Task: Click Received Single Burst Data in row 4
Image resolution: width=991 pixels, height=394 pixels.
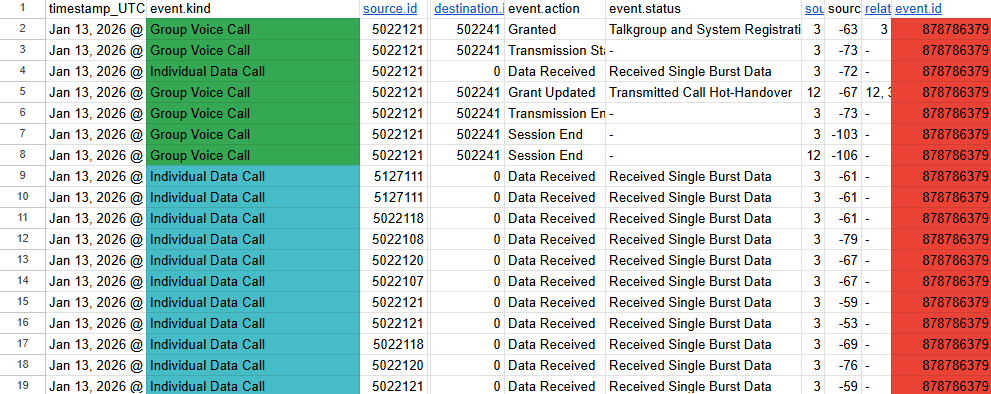Action: coord(703,71)
